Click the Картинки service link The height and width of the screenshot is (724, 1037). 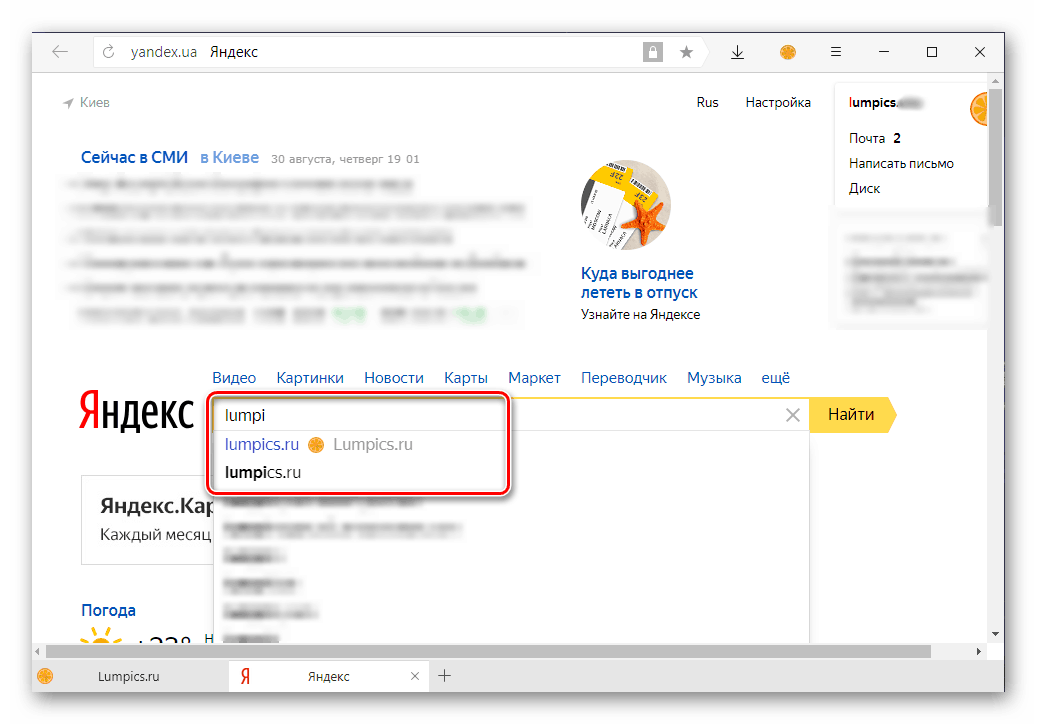tap(310, 378)
